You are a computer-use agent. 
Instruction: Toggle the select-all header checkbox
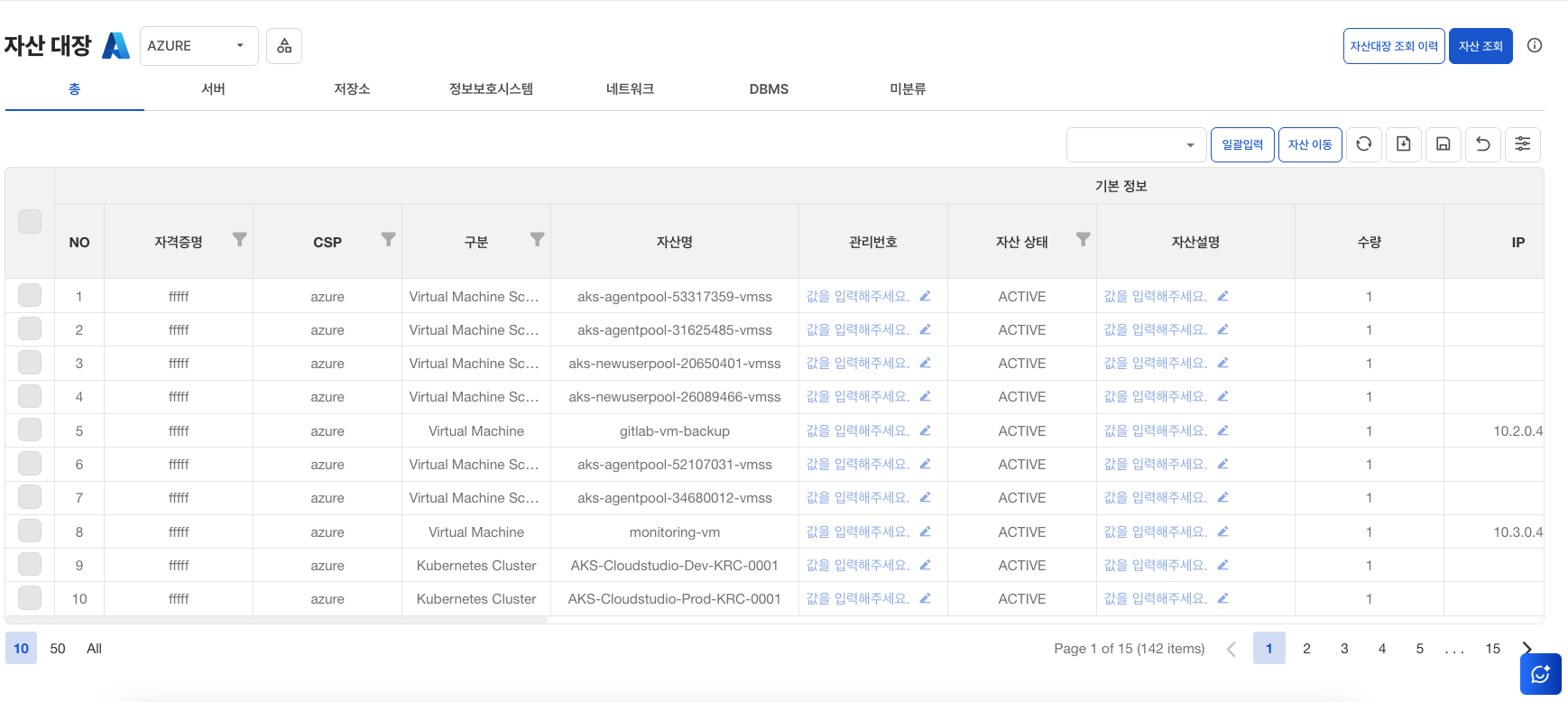[30, 222]
